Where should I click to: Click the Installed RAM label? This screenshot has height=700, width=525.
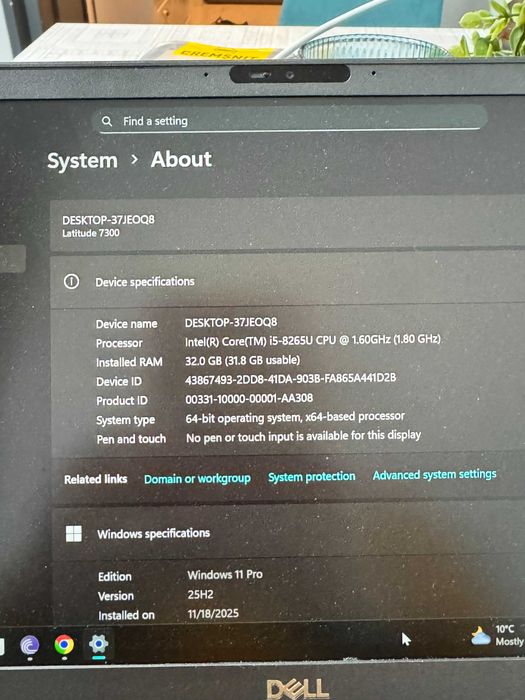(129, 362)
